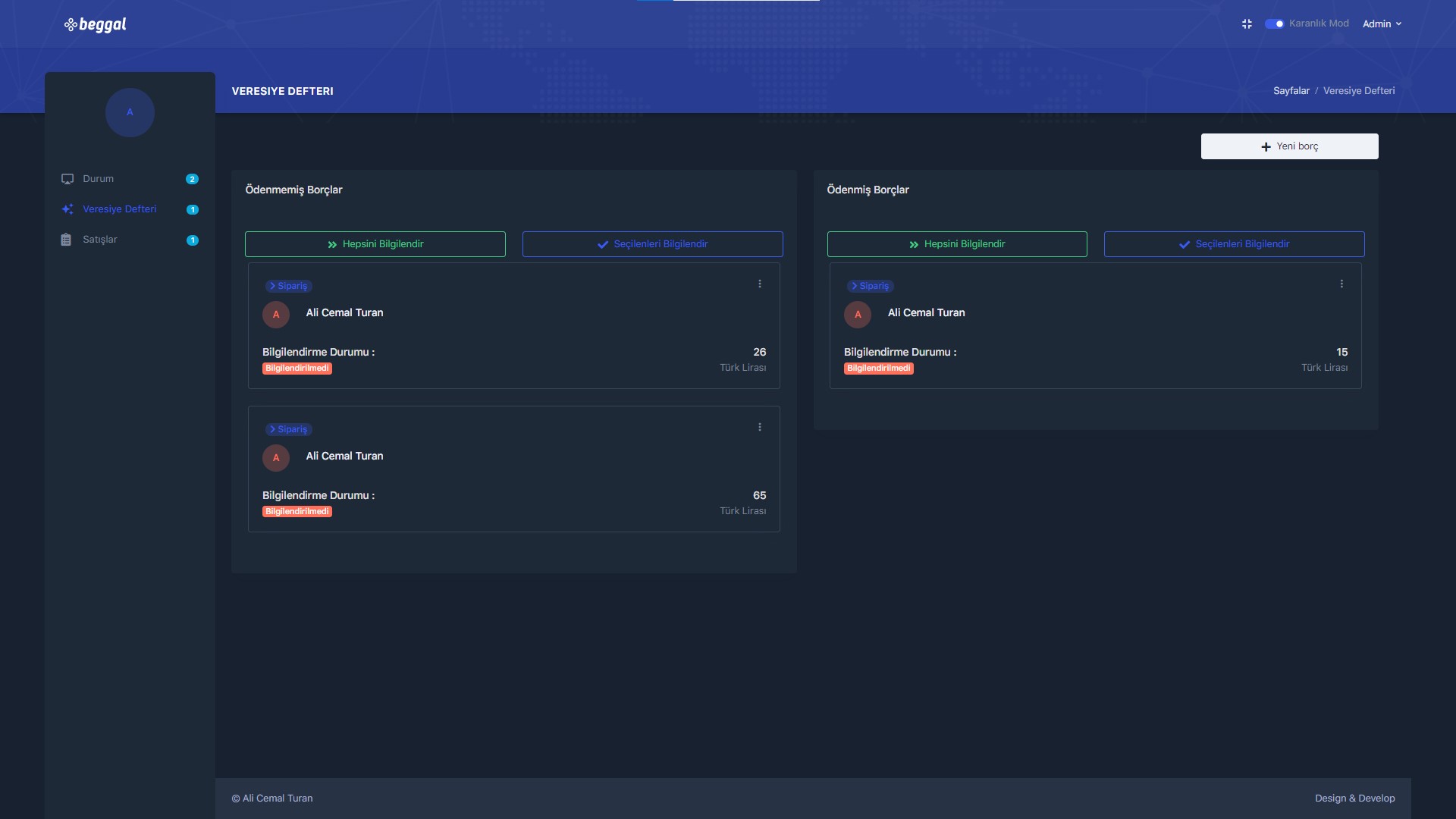The width and height of the screenshot is (1456, 819).
Task: Click the beggal logo
Action: click(x=96, y=24)
